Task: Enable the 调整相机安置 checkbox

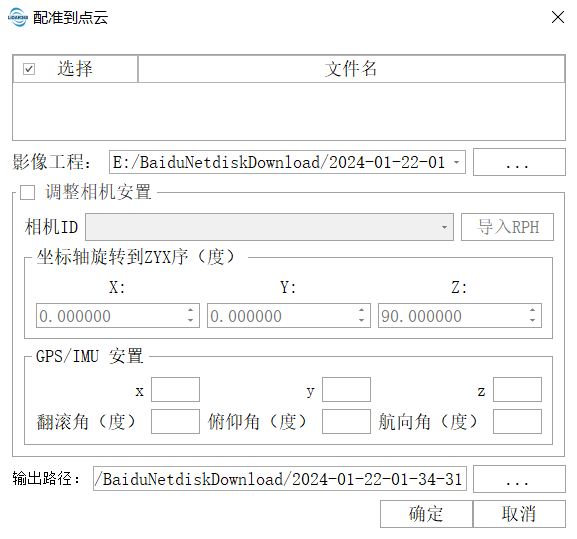Action: point(28,192)
